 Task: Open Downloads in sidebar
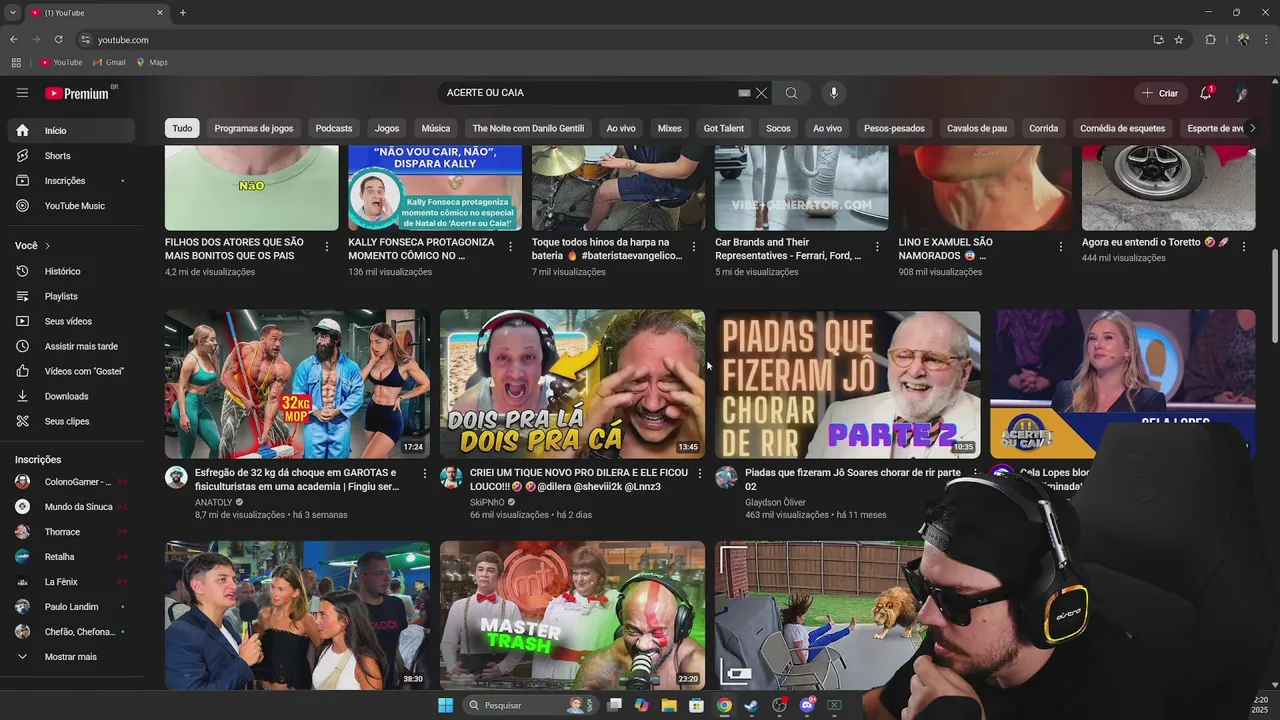(69, 396)
